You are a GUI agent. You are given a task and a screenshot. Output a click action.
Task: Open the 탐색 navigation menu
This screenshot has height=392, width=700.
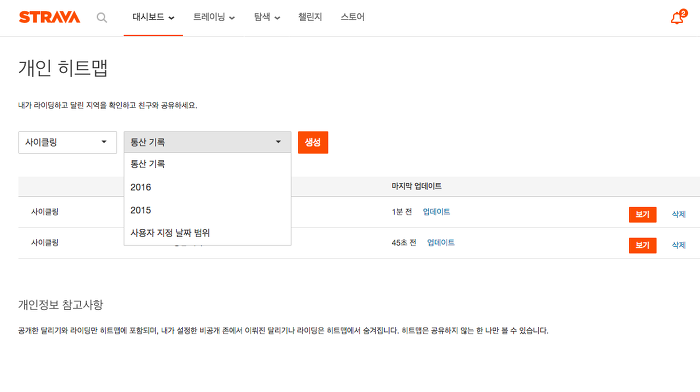(267, 17)
